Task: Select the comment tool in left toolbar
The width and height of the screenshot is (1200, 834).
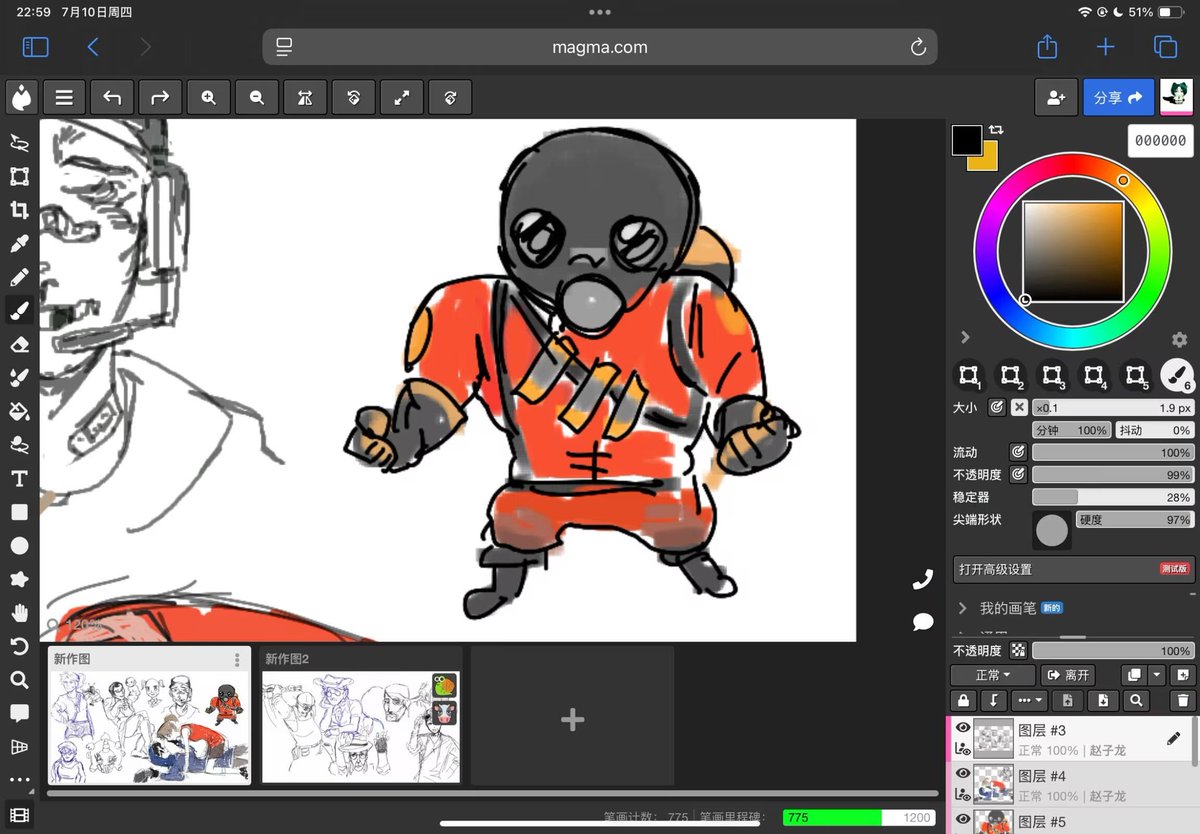Action: [x=19, y=713]
